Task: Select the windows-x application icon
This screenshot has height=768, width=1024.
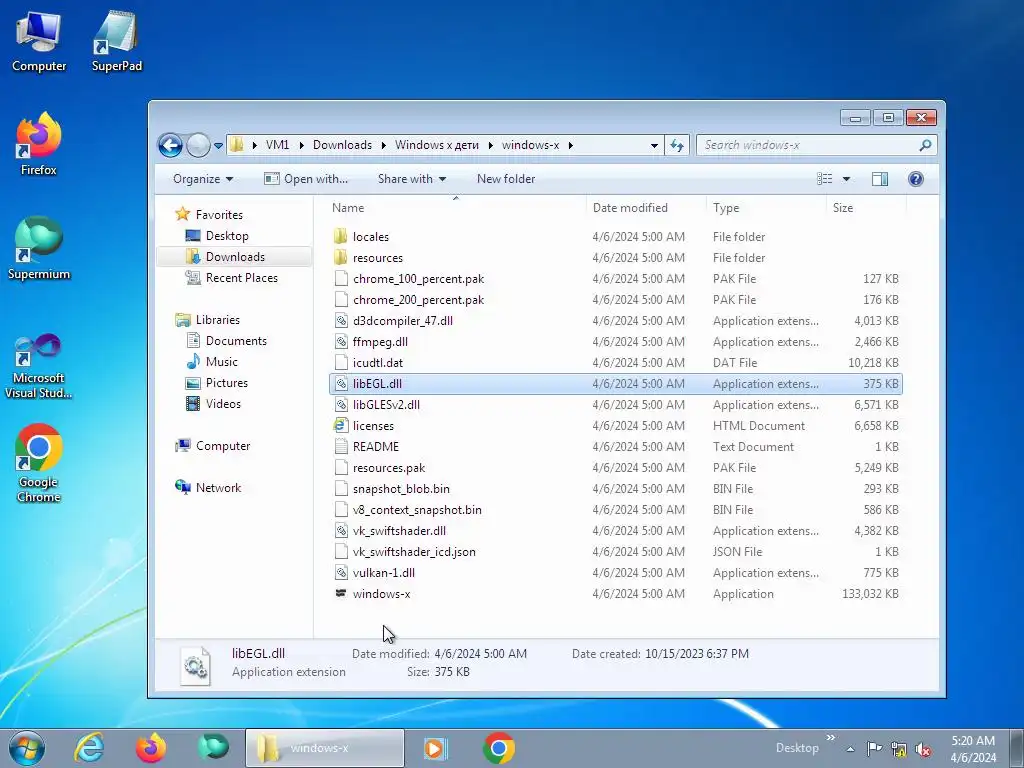Action: pyautogui.click(x=340, y=593)
